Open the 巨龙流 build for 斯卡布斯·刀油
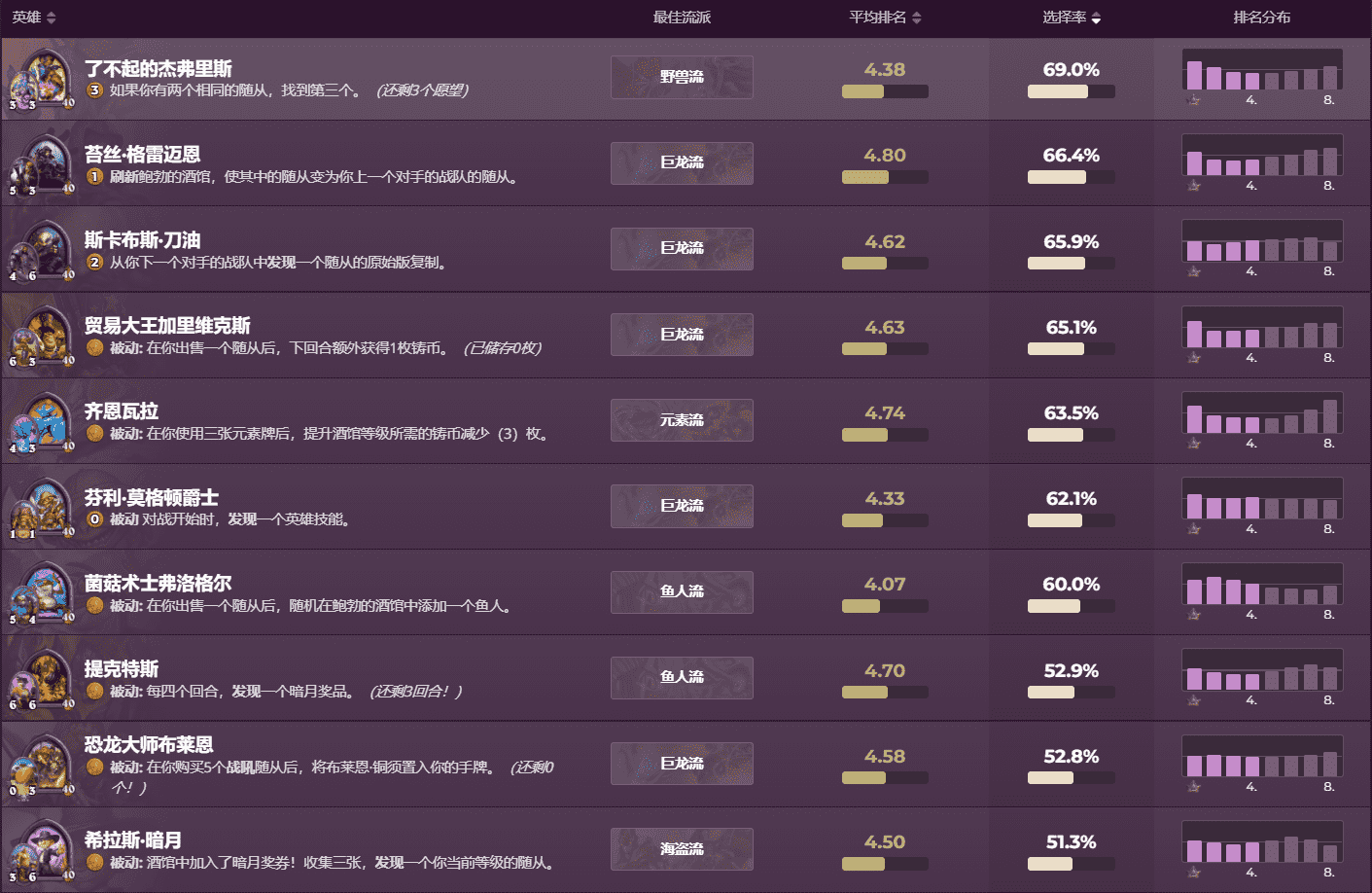 click(x=682, y=248)
